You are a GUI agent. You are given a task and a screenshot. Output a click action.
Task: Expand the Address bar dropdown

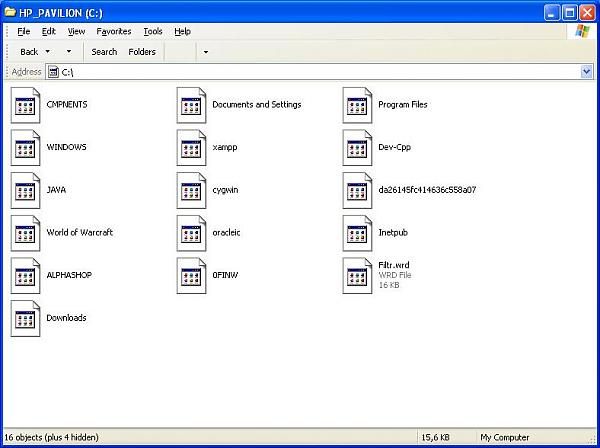pos(586,72)
